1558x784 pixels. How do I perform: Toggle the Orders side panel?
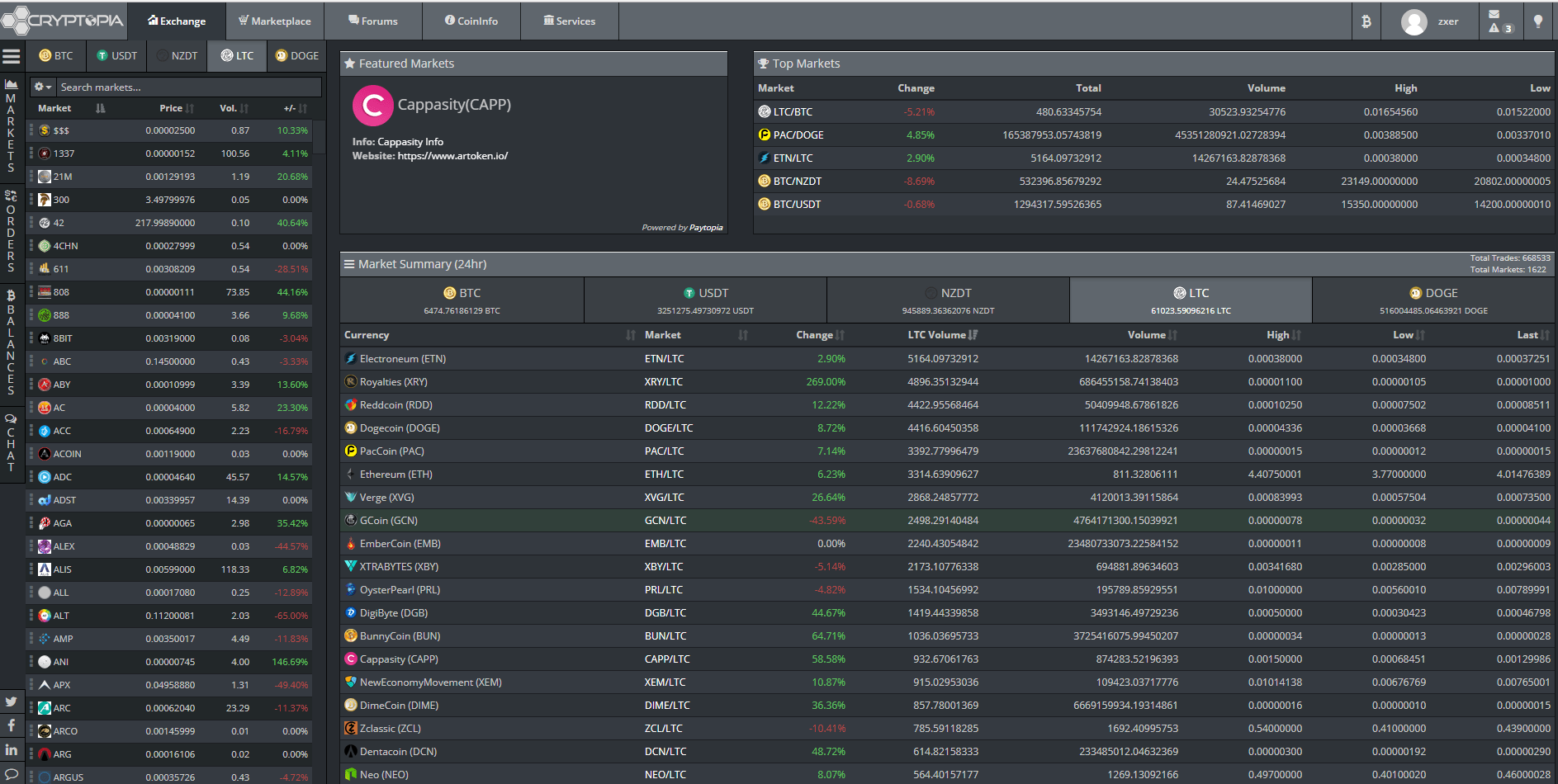pos(11,232)
